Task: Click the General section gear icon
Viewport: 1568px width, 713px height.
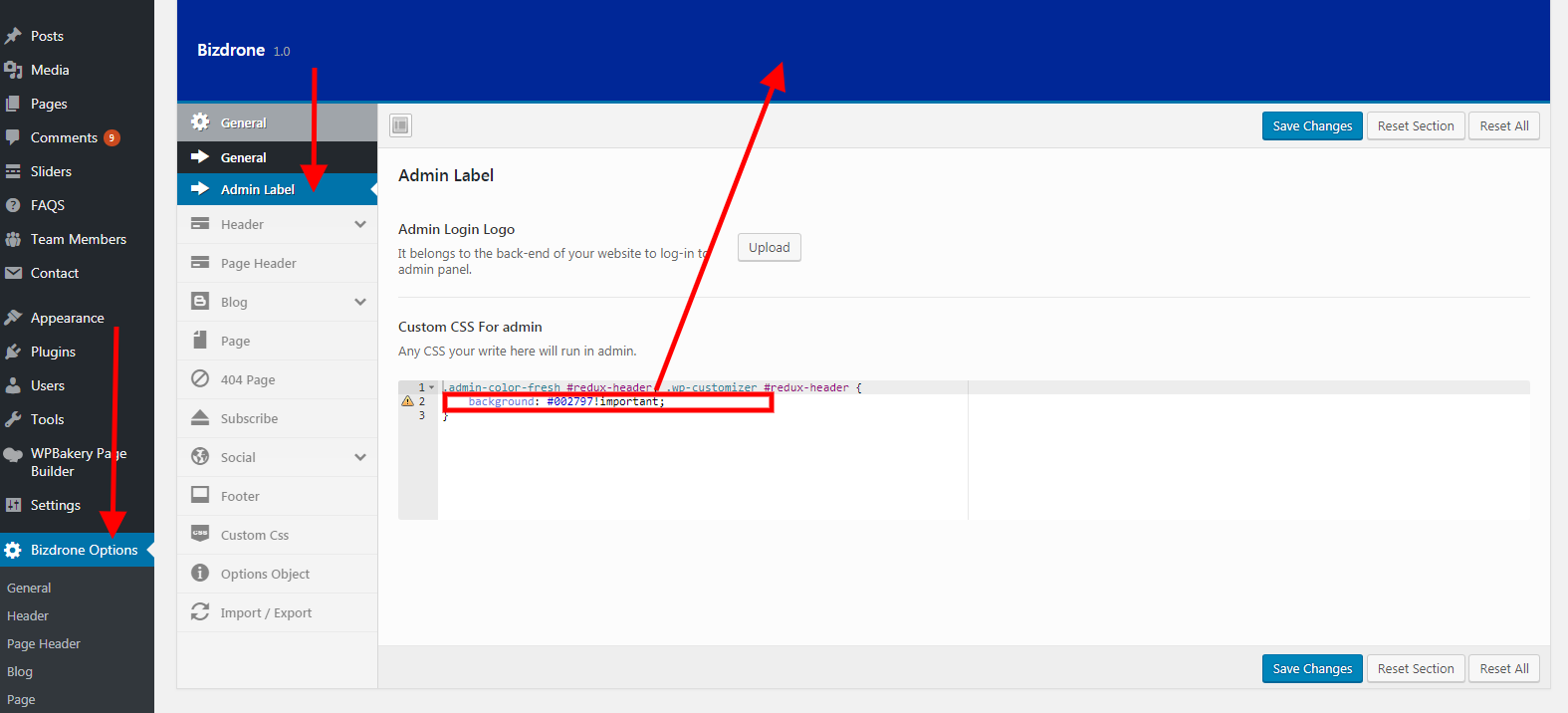Action: (x=200, y=121)
